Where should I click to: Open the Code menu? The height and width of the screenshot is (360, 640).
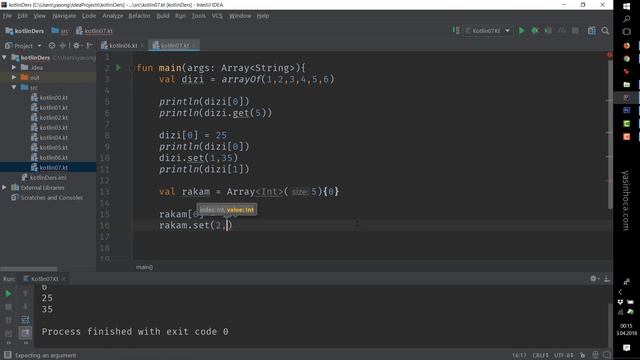(89, 16)
